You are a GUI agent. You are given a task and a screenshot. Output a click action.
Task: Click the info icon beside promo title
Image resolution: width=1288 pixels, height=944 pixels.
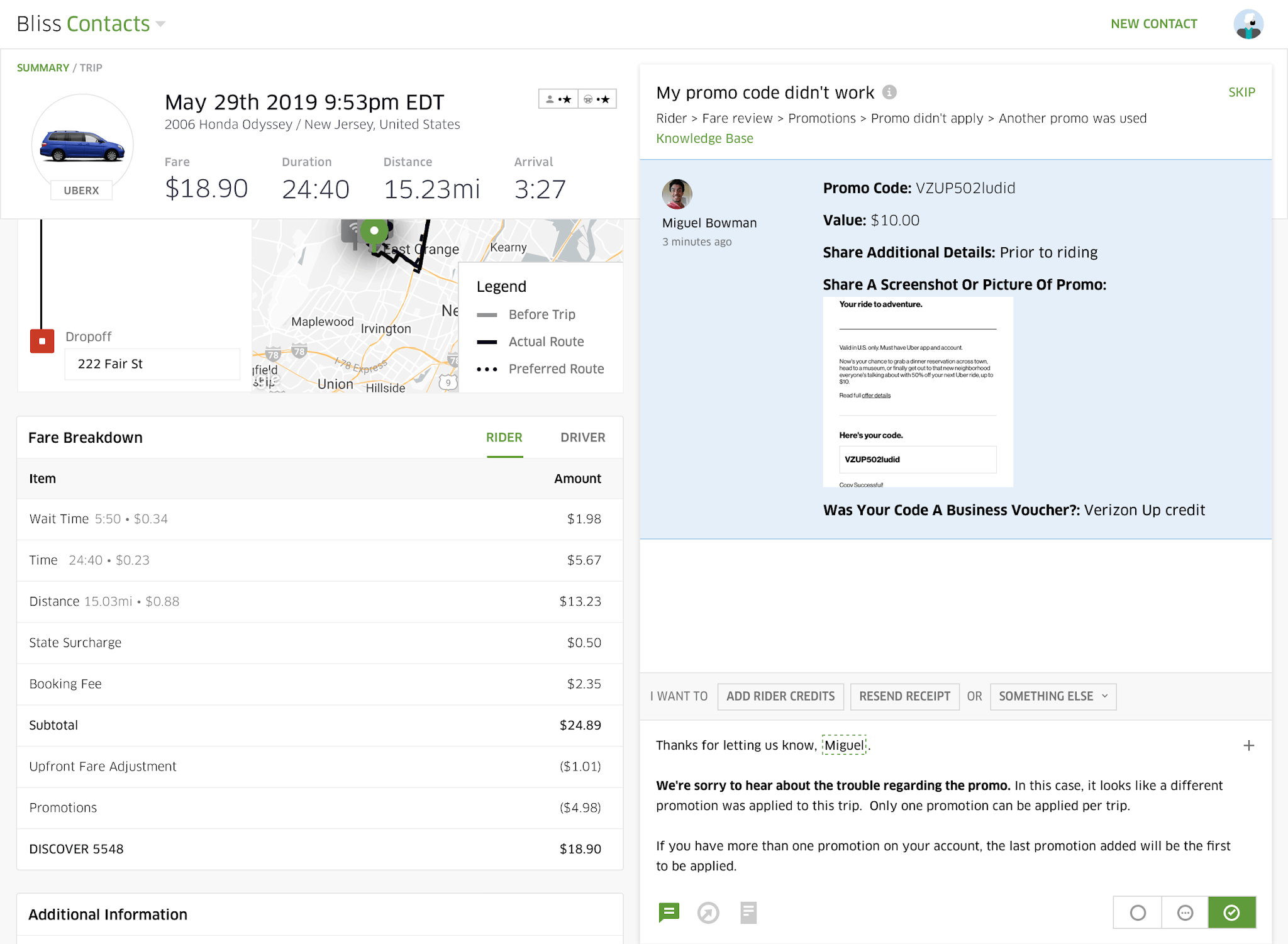pos(889,92)
